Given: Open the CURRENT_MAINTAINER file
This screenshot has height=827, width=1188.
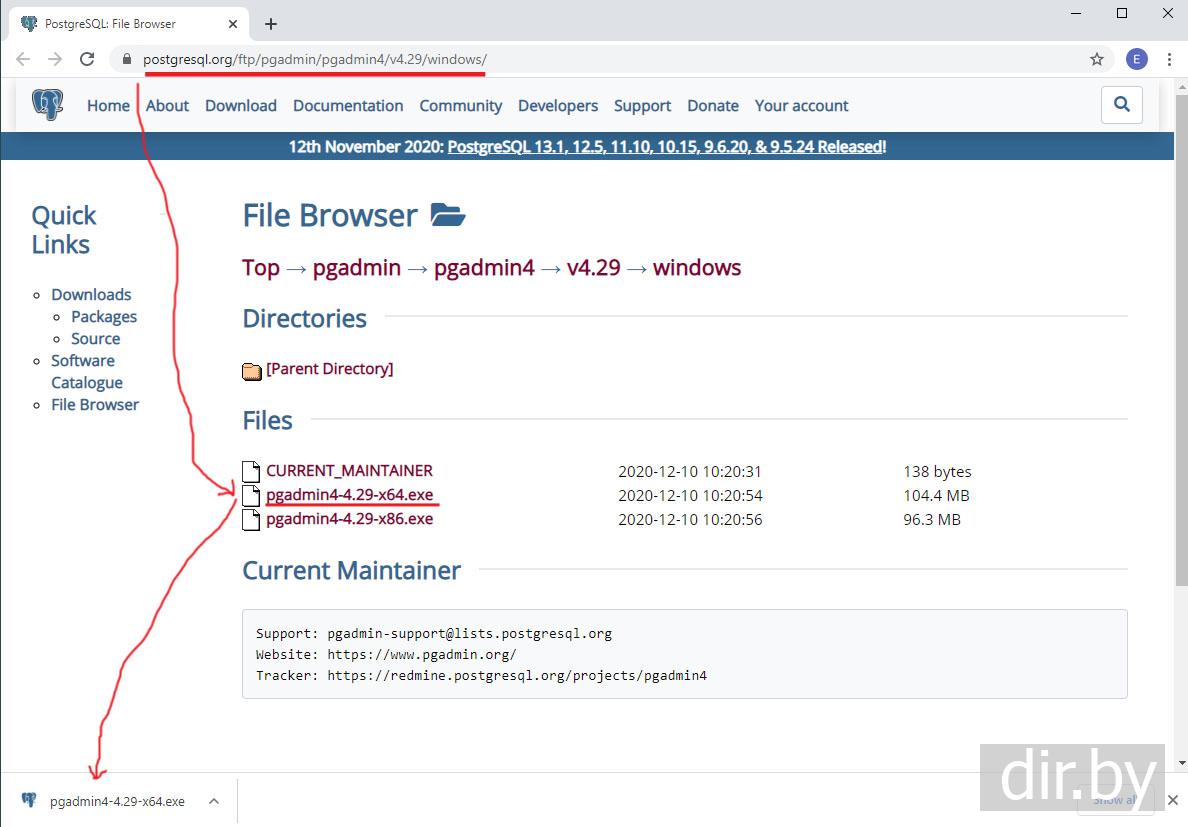Looking at the screenshot, I should point(349,471).
